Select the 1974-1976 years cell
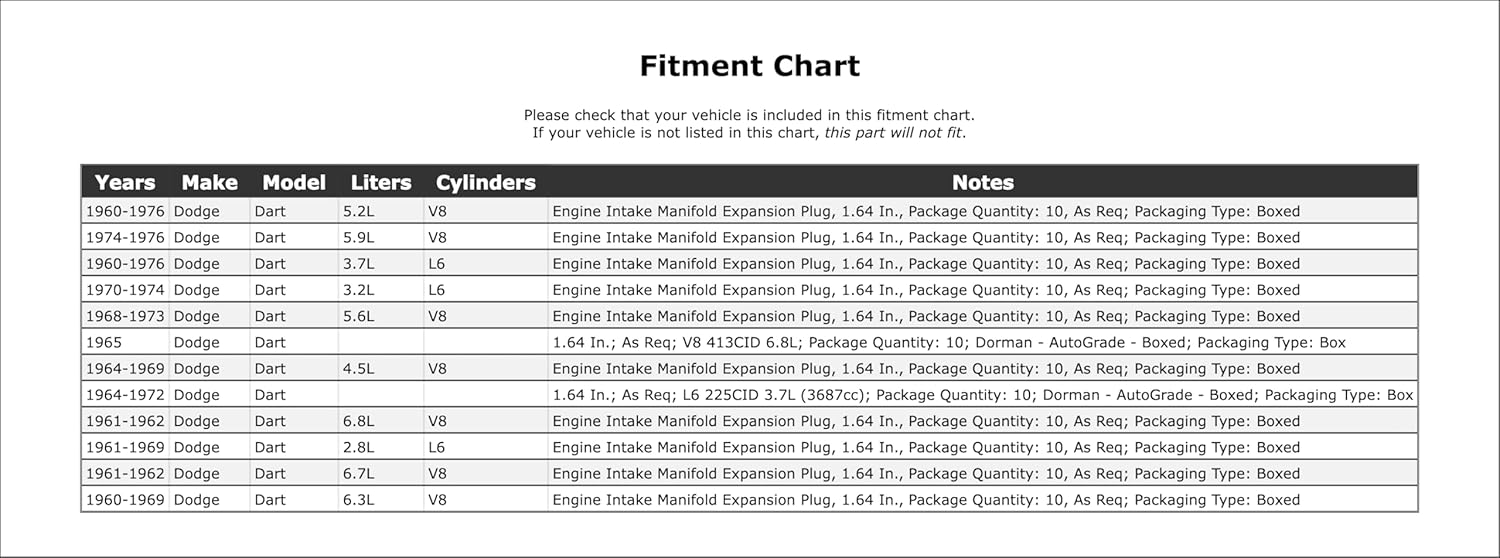Image resolution: width=1500 pixels, height=558 pixels. click(x=125, y=238)
